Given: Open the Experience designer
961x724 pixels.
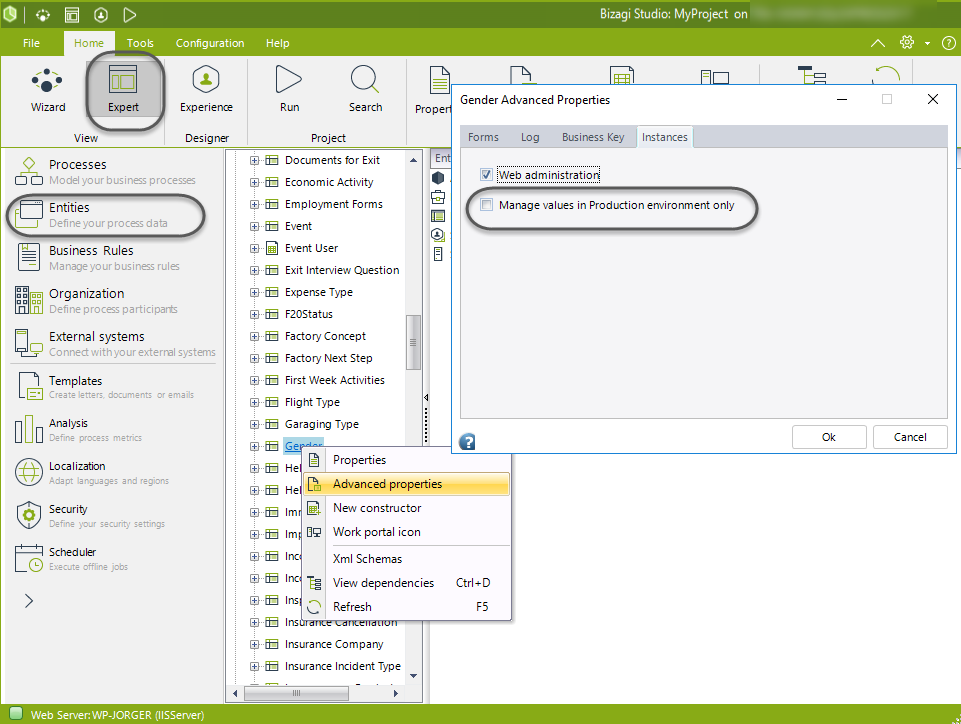Looking at the screenshot, I should coord(206,90).
